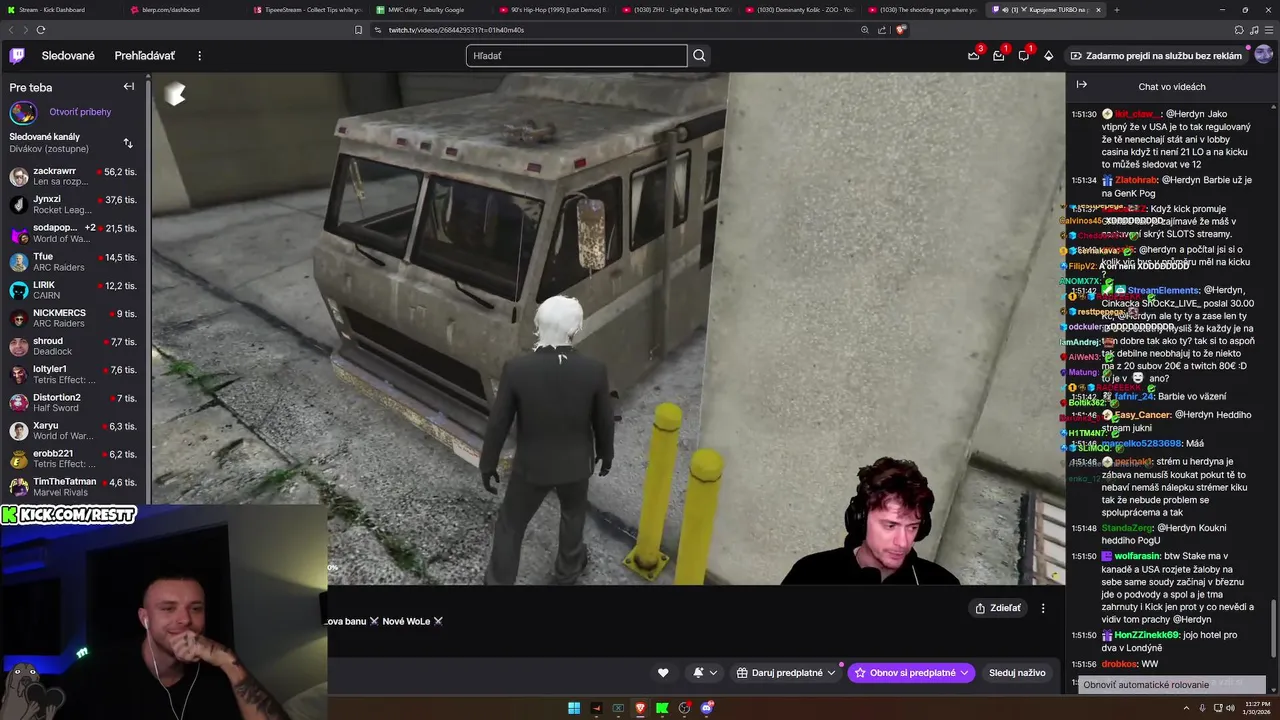Reload the page in browser
The width and height of the screenshot is (1280, 720).
point(40,30)
